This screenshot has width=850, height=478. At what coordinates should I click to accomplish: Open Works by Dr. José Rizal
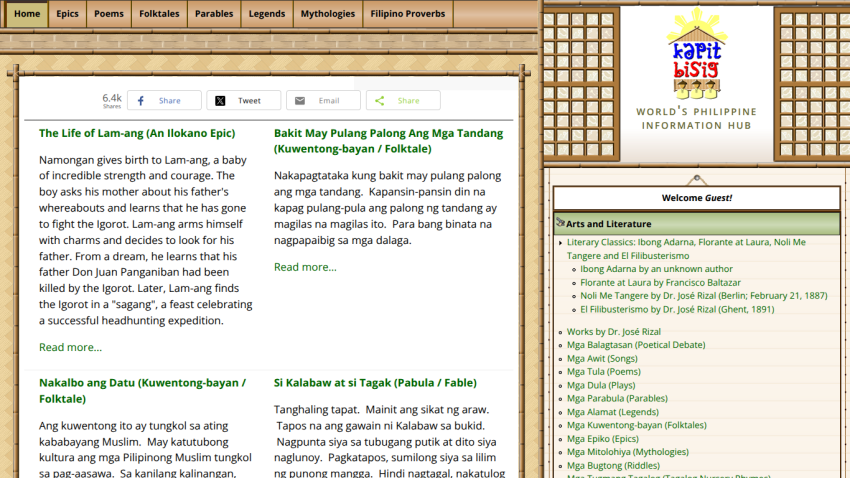click(614, 332)
